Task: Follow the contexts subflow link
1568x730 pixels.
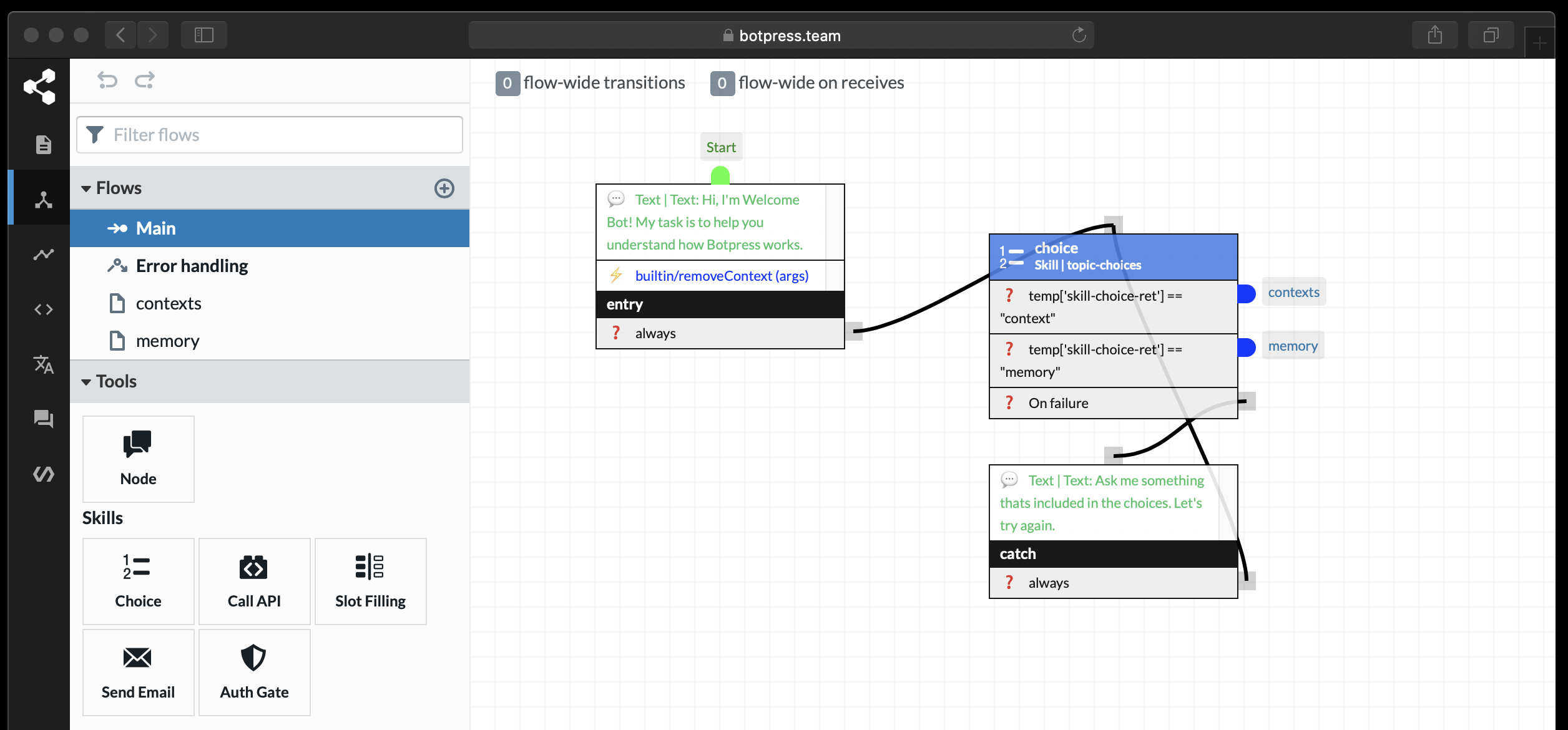Action: pos(1293,292)
